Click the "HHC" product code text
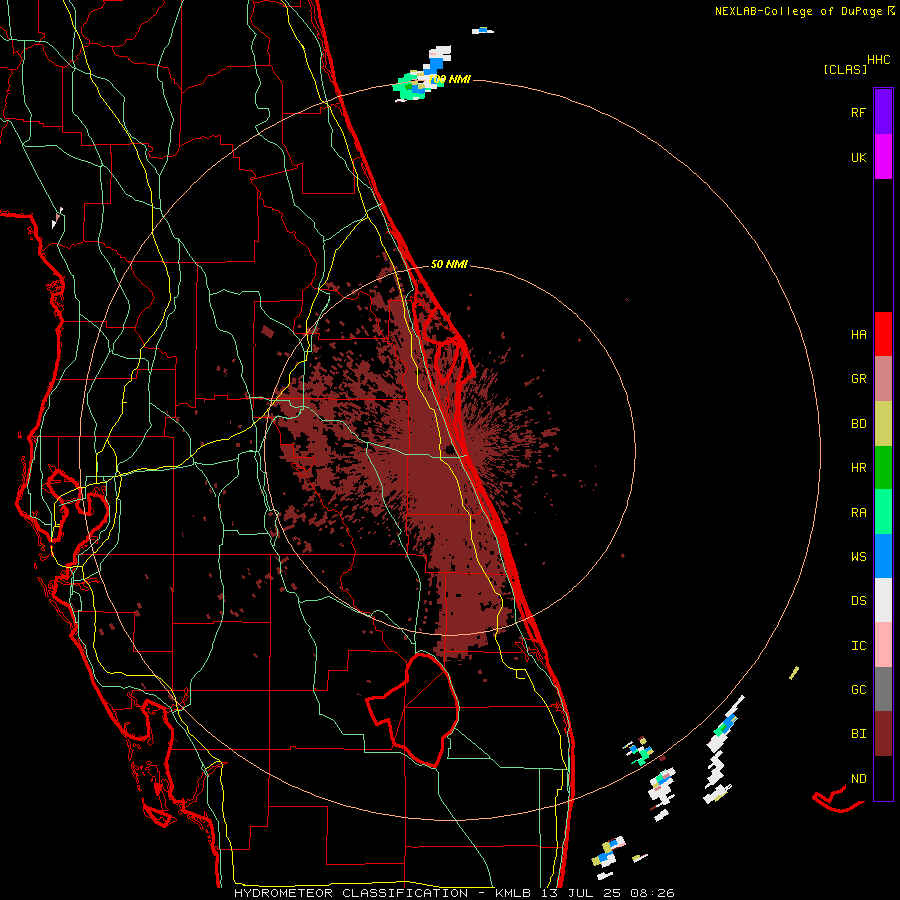Image resolution: width=900 pixels, height=900 pixels. (878, 60)
